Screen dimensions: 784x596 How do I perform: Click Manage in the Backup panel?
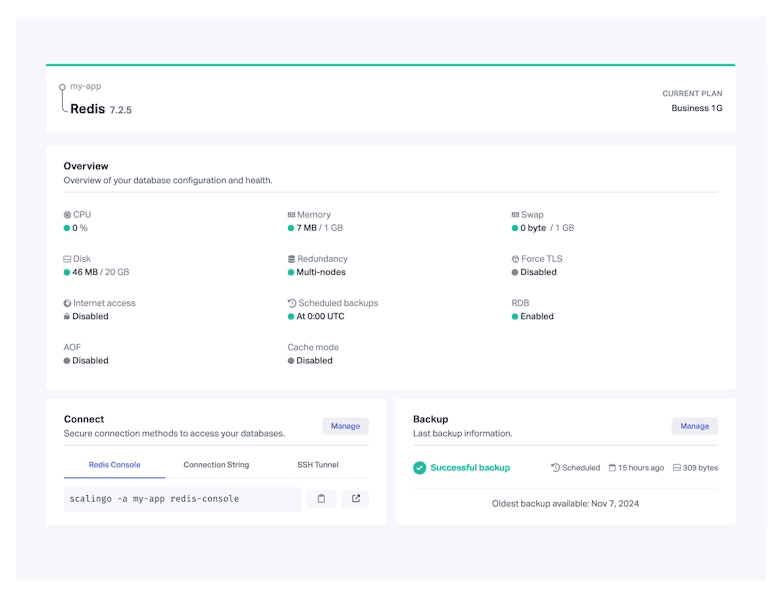click(x=694, y=426)
